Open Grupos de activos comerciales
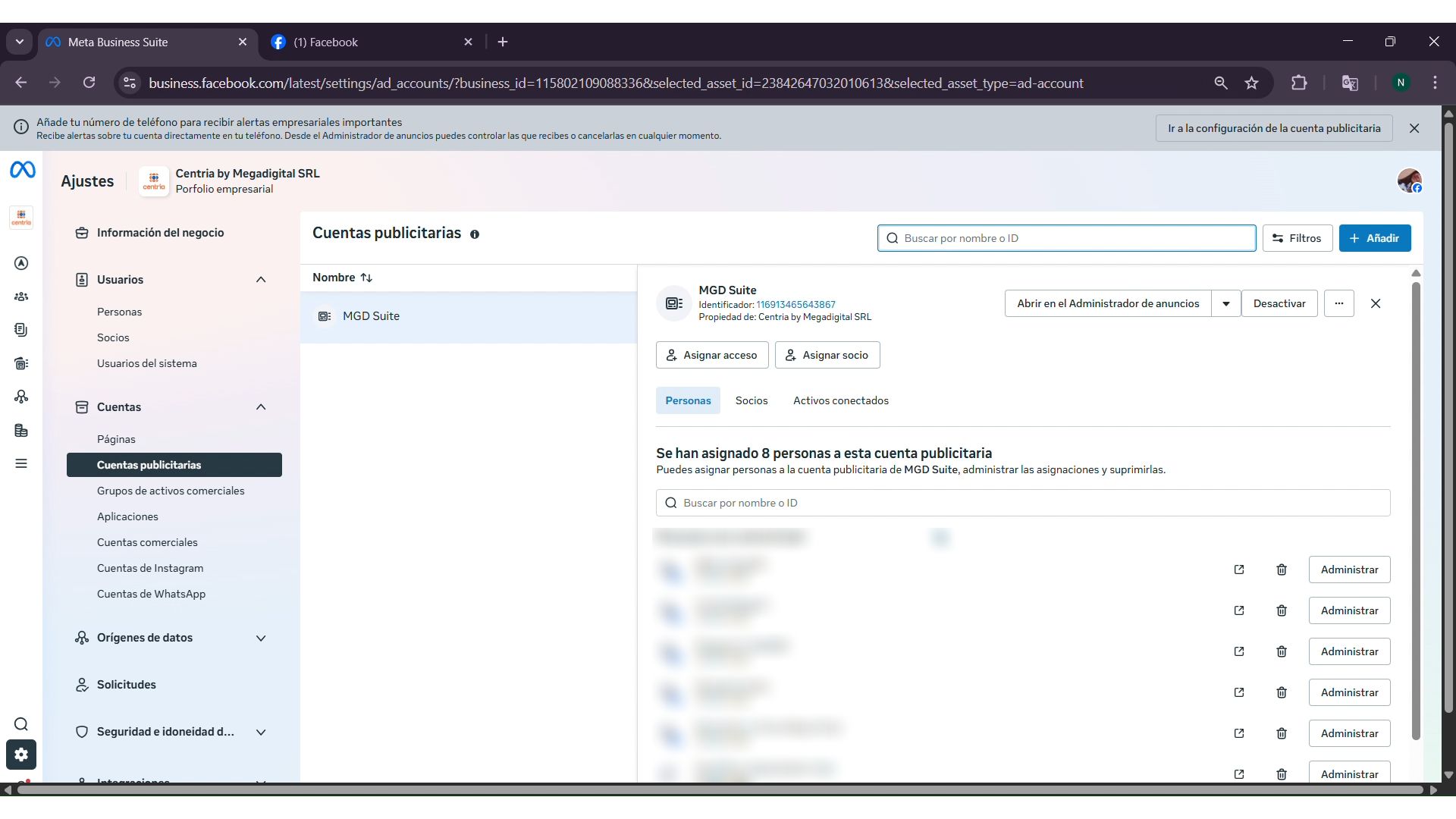 171,491
